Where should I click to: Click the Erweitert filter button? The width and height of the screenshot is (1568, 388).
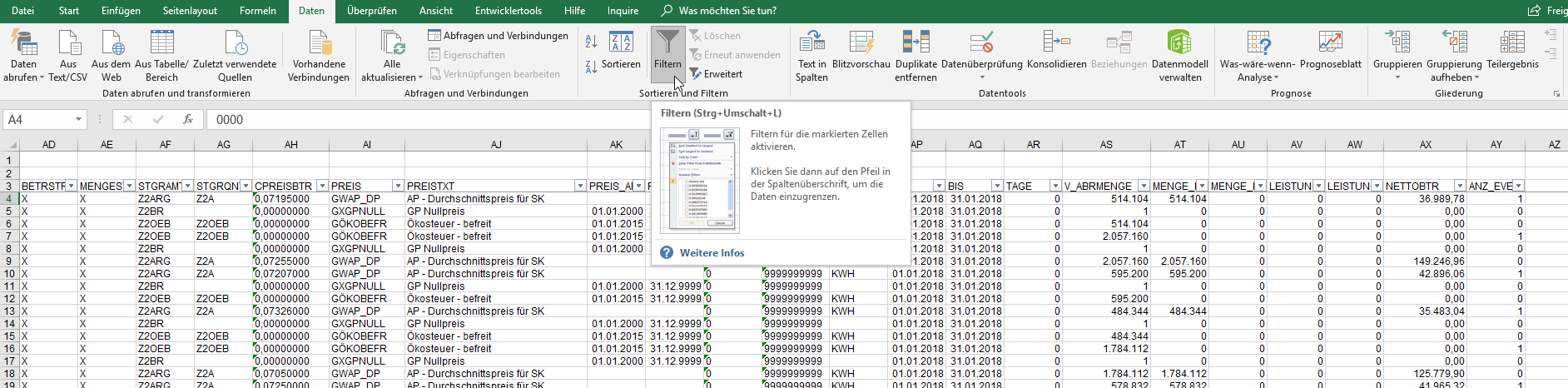click(x=716, y=74)
